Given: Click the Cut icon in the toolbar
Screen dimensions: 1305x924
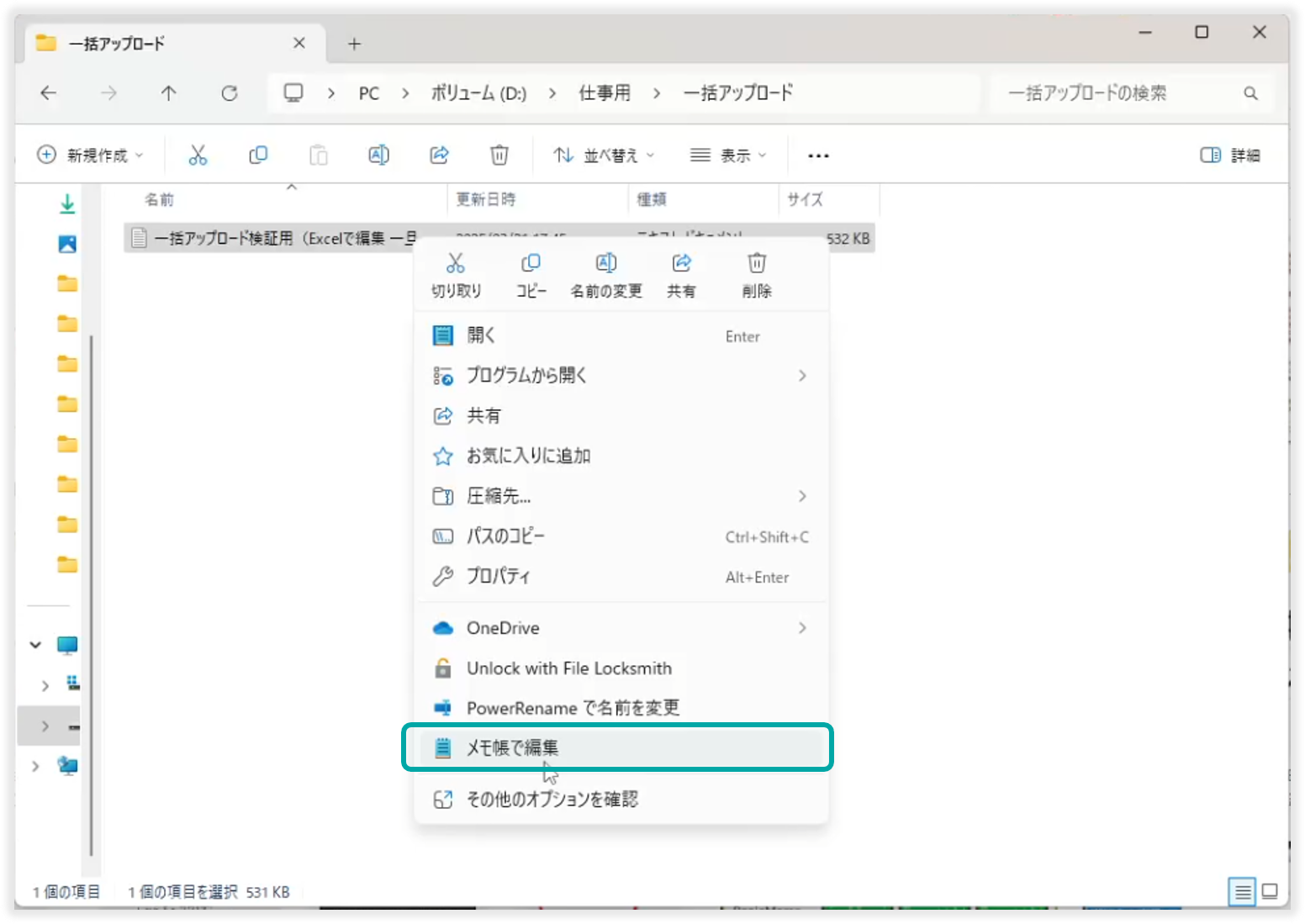Looking at the screenshot, I should (198, 155).
